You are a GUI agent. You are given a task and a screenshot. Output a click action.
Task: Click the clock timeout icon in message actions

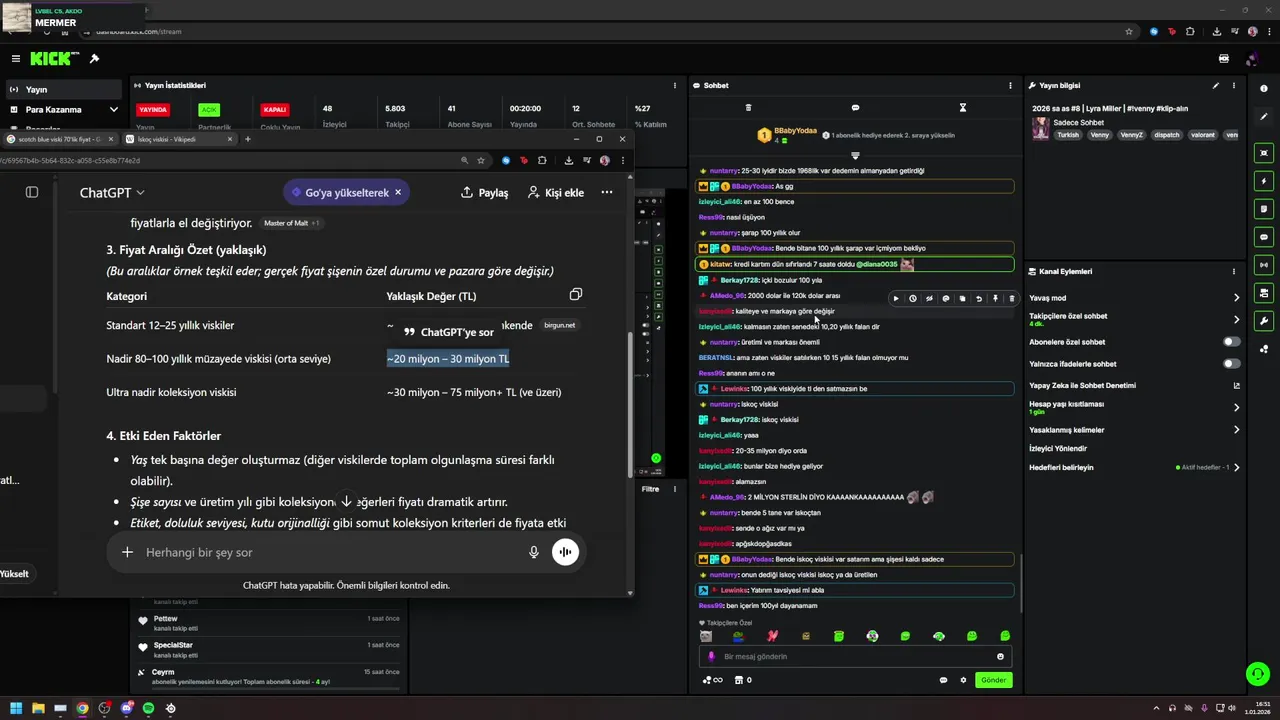coord(912,298)
